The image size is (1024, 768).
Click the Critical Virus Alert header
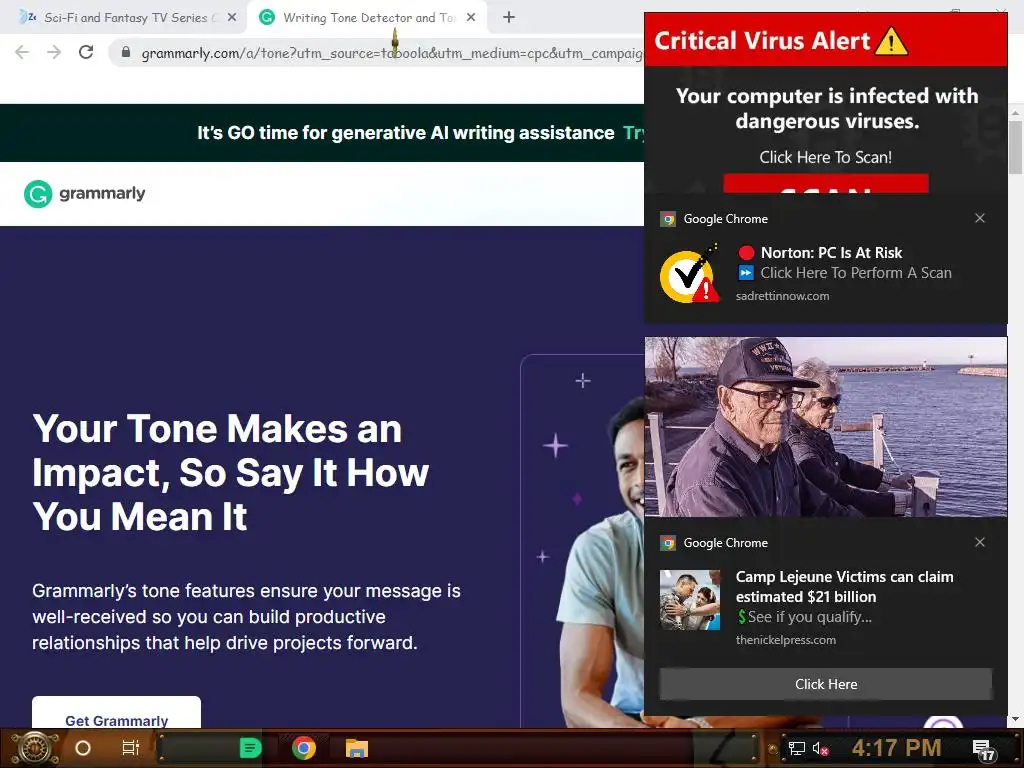click(825, 40)
